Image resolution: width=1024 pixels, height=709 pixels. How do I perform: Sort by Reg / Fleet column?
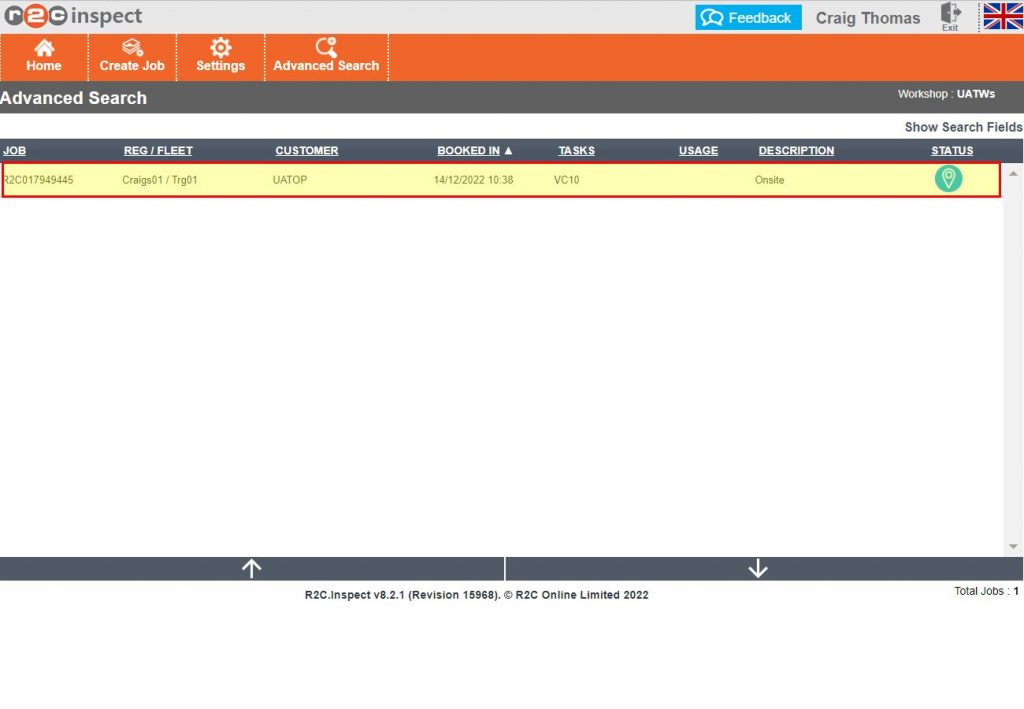(x=158, y=151)
